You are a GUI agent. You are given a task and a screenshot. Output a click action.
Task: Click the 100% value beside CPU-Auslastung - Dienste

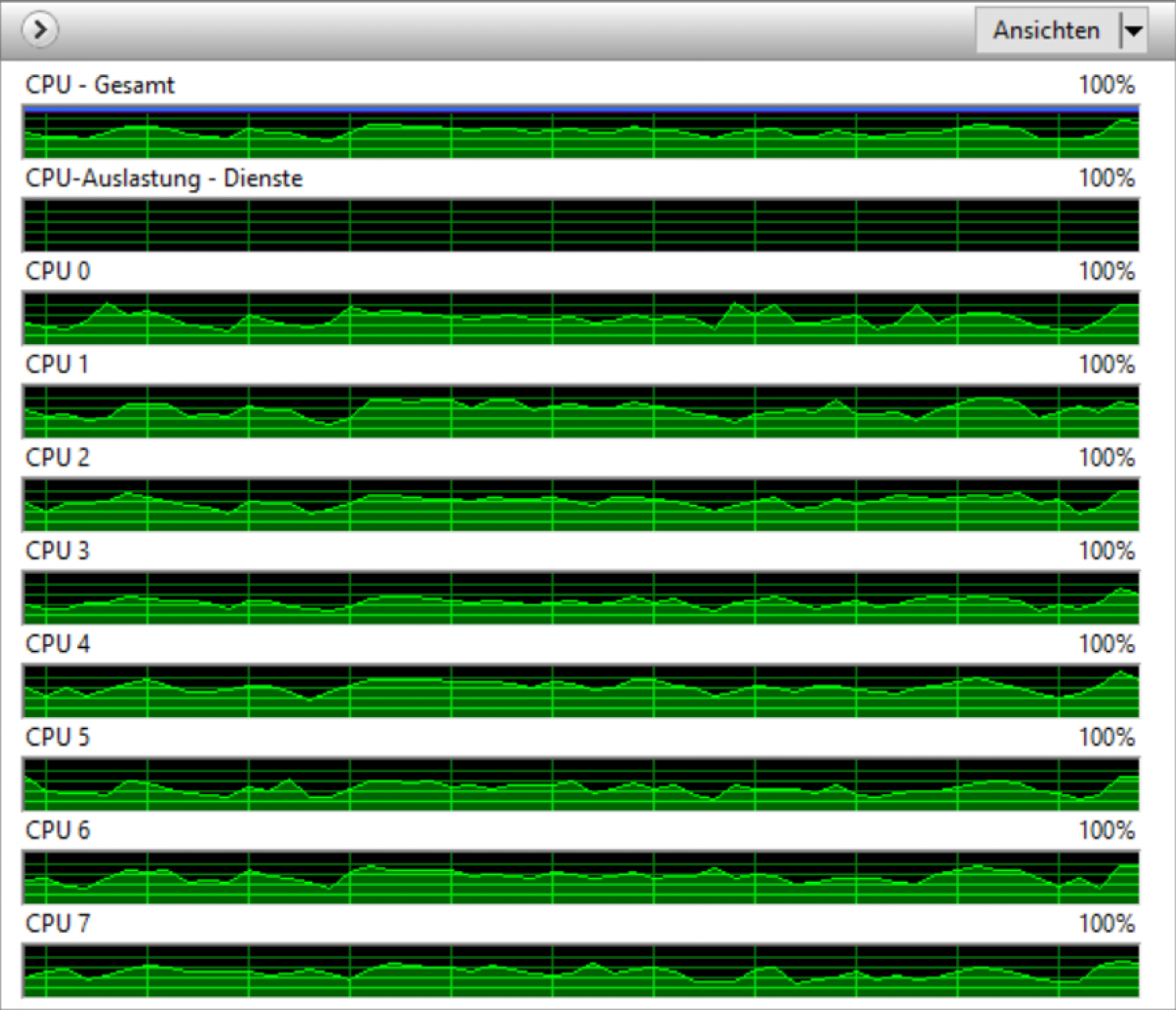[1106, 179]
